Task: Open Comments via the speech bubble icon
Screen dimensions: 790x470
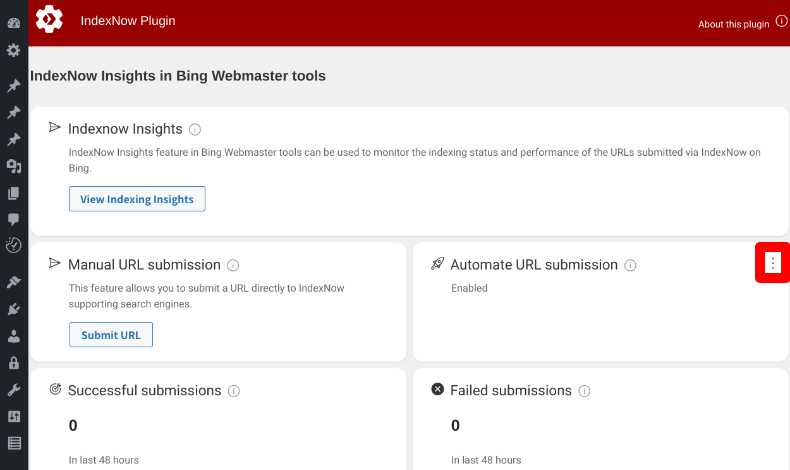Action: (14, 219)
